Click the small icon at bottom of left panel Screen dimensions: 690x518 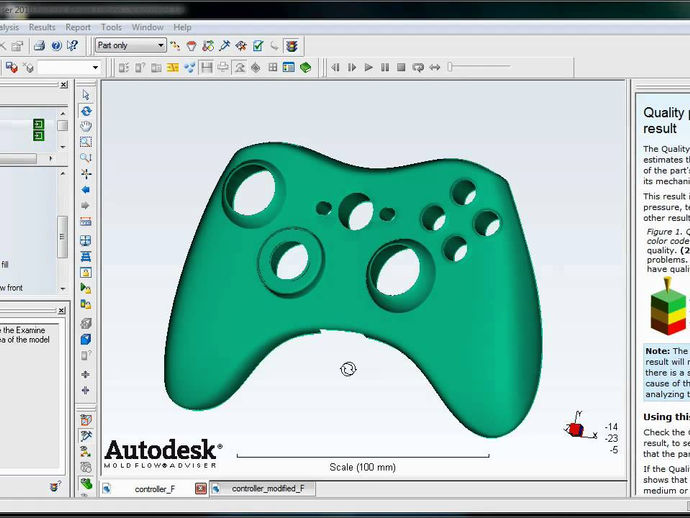click(x=55, y=486)
